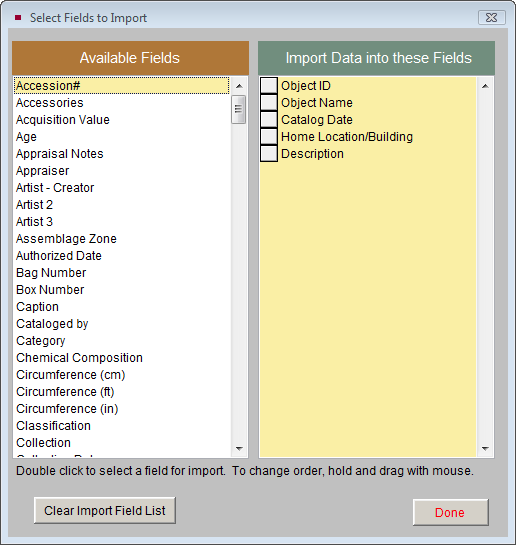Close the Select Fields to Import dialog
The width and height of the screenshot is (516, 545).
[x=492, y=17]
